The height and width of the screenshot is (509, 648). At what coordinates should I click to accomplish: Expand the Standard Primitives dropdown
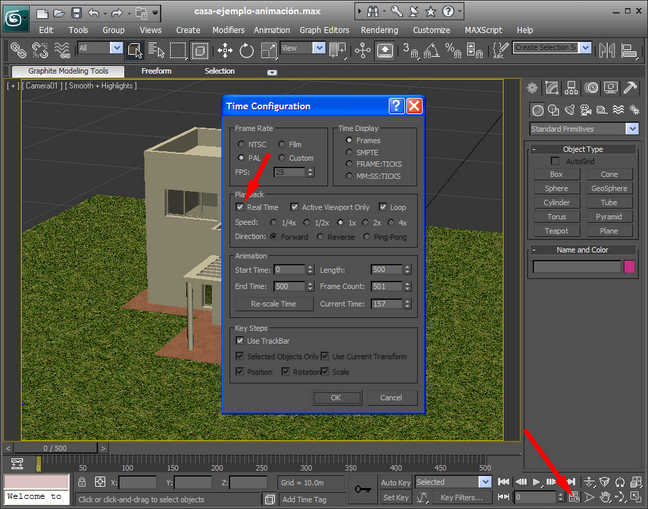click(x=632, y=129)
